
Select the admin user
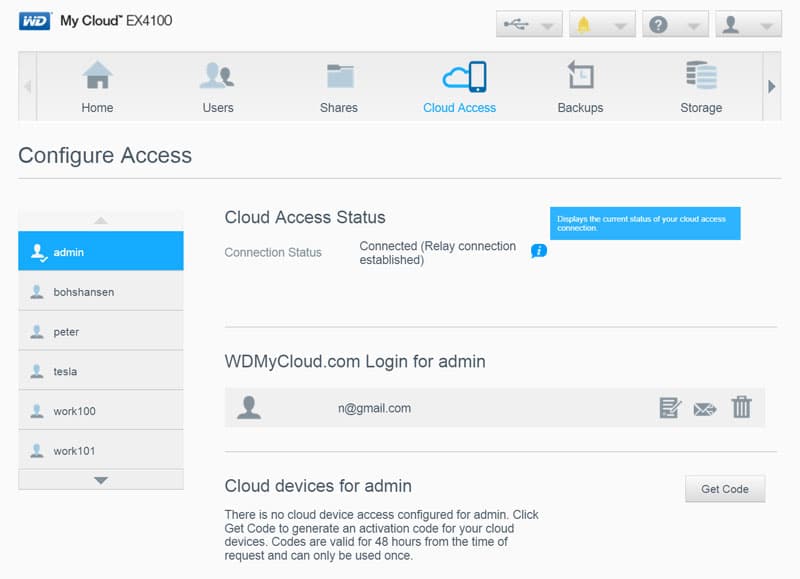(x=101, y=251)
